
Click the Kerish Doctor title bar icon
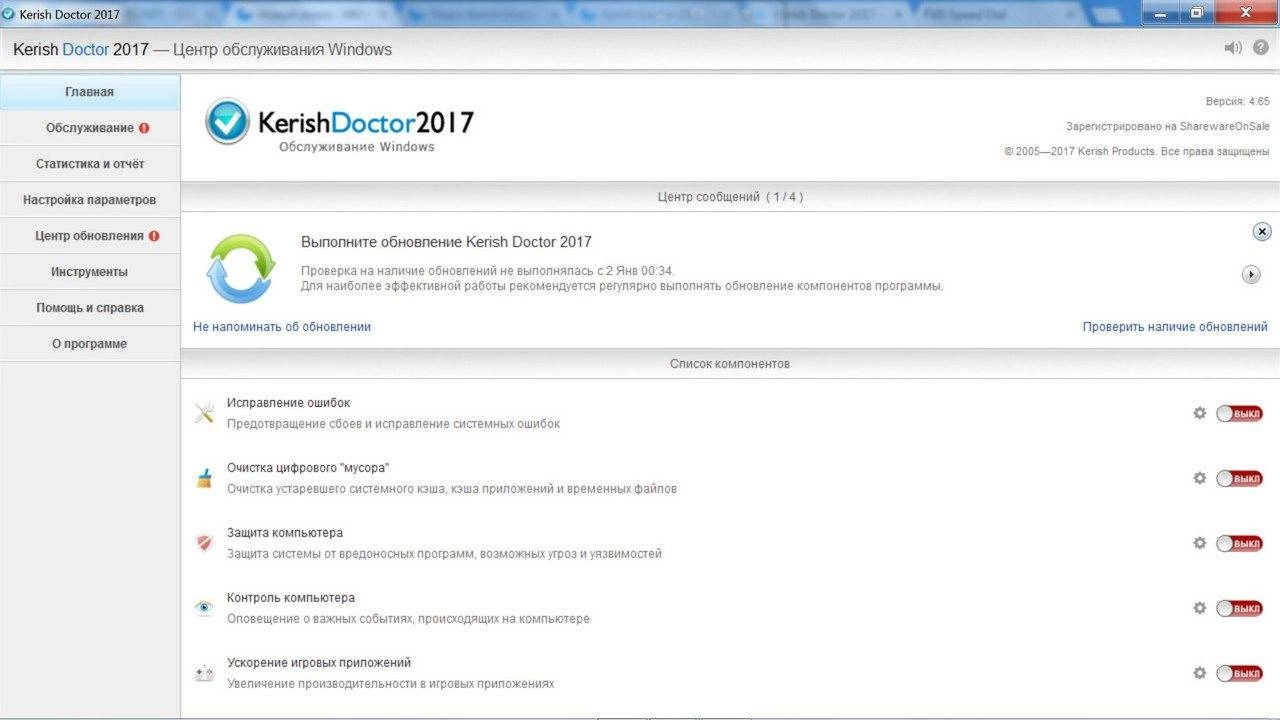9,14
